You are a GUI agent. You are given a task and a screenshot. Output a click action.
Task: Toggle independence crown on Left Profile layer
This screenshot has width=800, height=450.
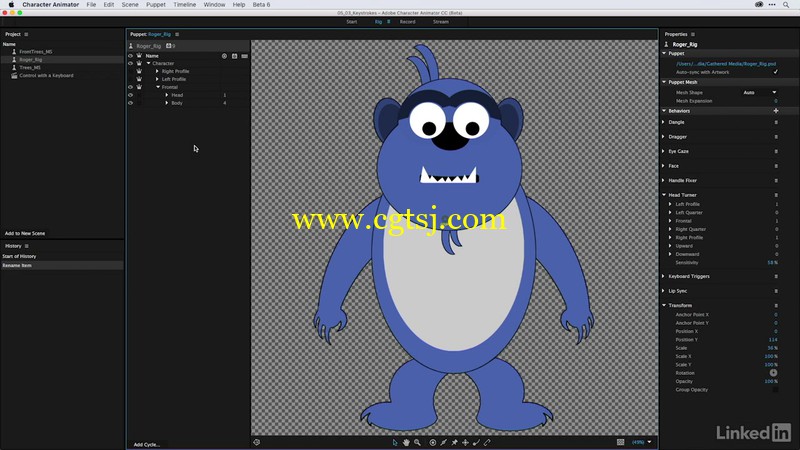[139, 79]
